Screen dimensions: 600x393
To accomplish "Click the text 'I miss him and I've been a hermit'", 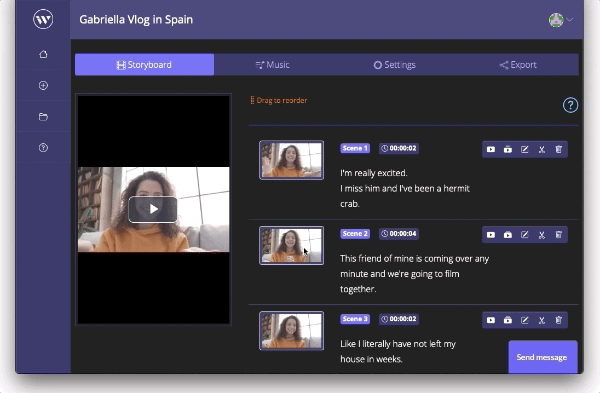I will [405, 188].
